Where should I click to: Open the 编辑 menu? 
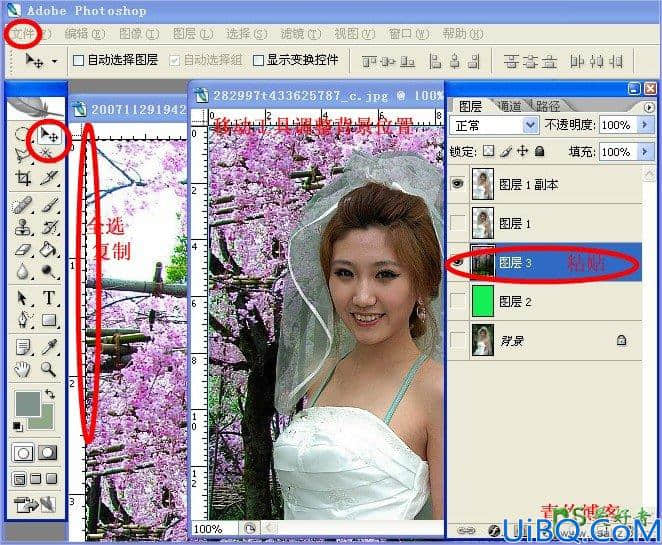pyautogui.click(x=84, y=33)
